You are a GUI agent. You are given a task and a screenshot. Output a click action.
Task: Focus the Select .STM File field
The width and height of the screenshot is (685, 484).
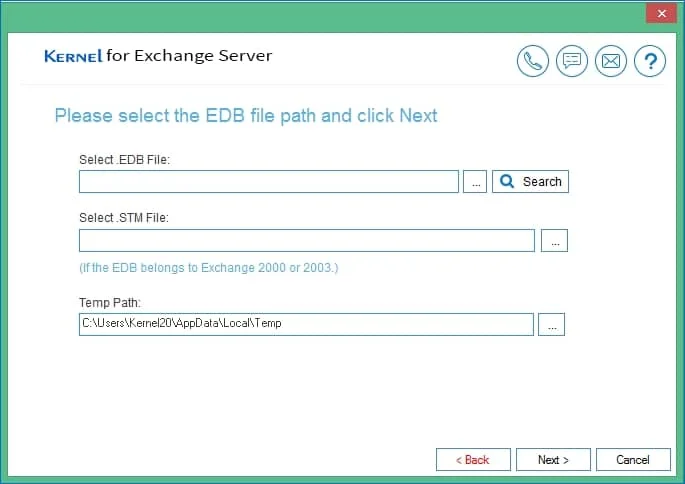[307, 241]
